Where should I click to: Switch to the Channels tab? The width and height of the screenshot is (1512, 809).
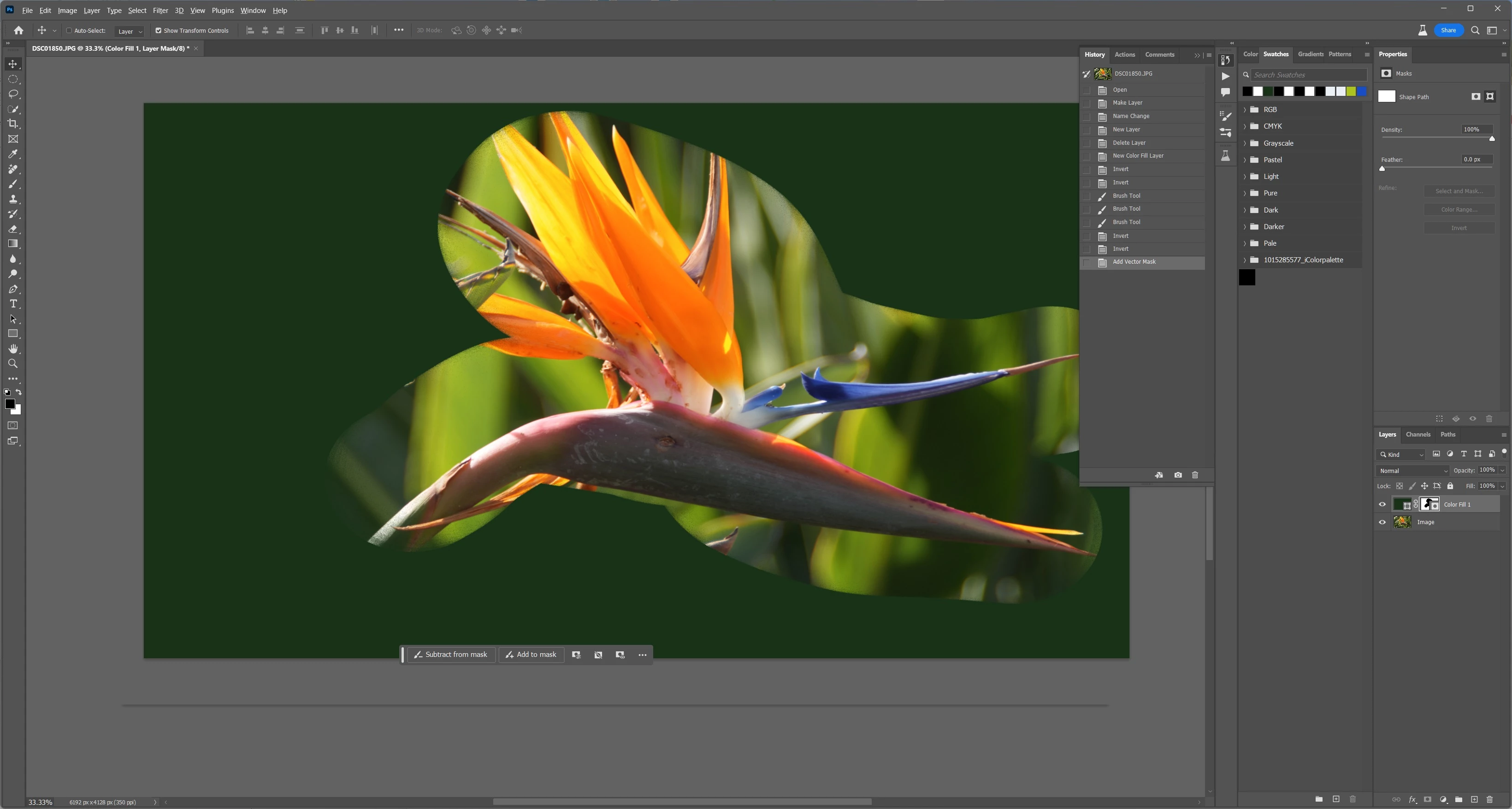click(x=1417, y=434)
